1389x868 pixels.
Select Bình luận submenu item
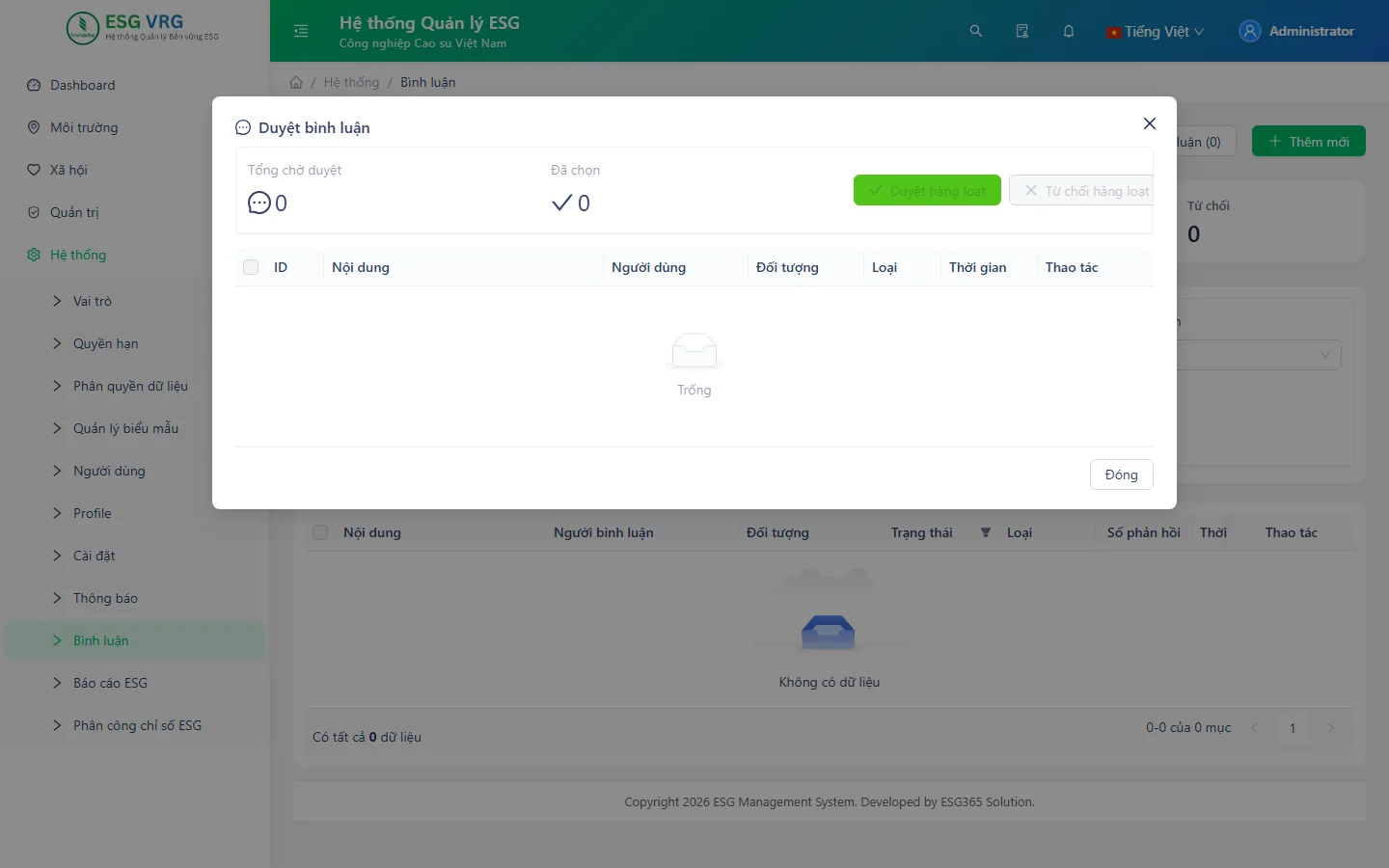tap(135, 640)
